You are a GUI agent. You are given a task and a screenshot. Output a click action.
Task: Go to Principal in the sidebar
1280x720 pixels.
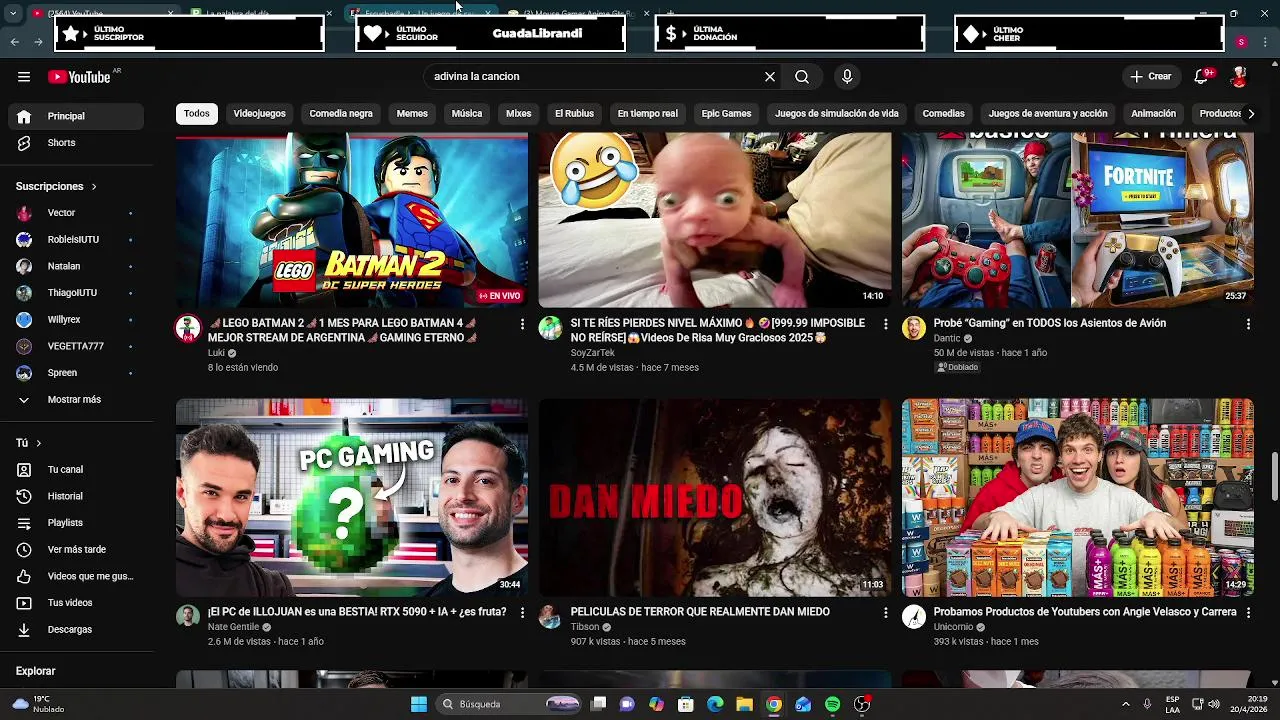(x=76, y=116)
